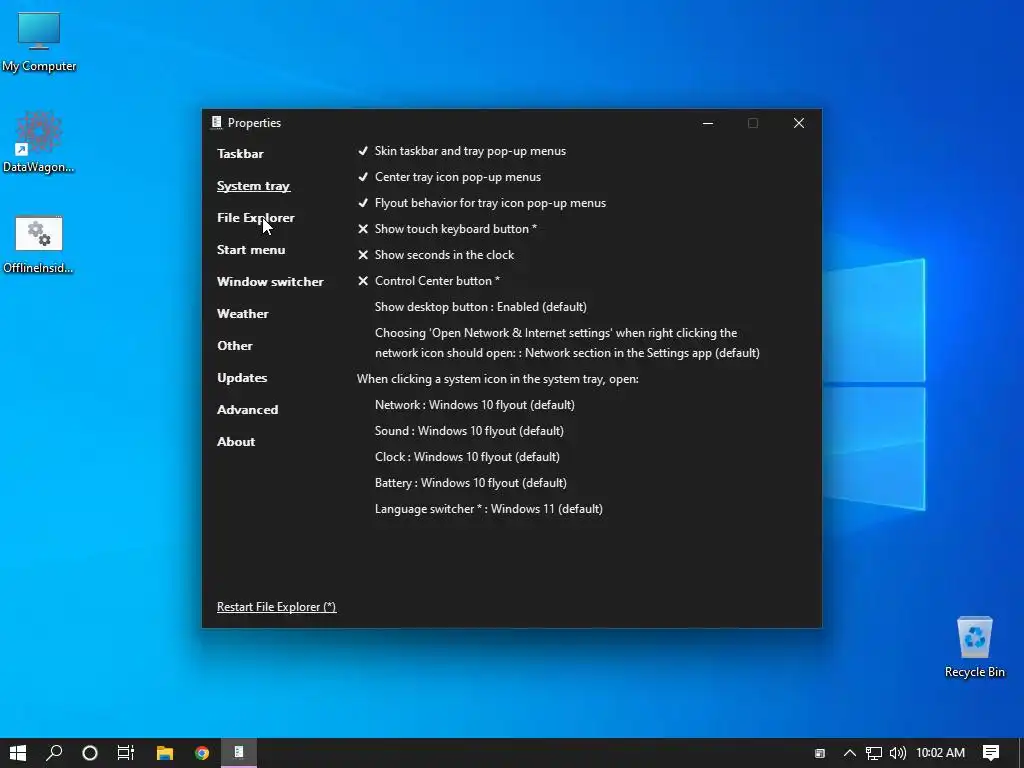
Task: Change Show desktop button setting
Action: tap(481, 307)
